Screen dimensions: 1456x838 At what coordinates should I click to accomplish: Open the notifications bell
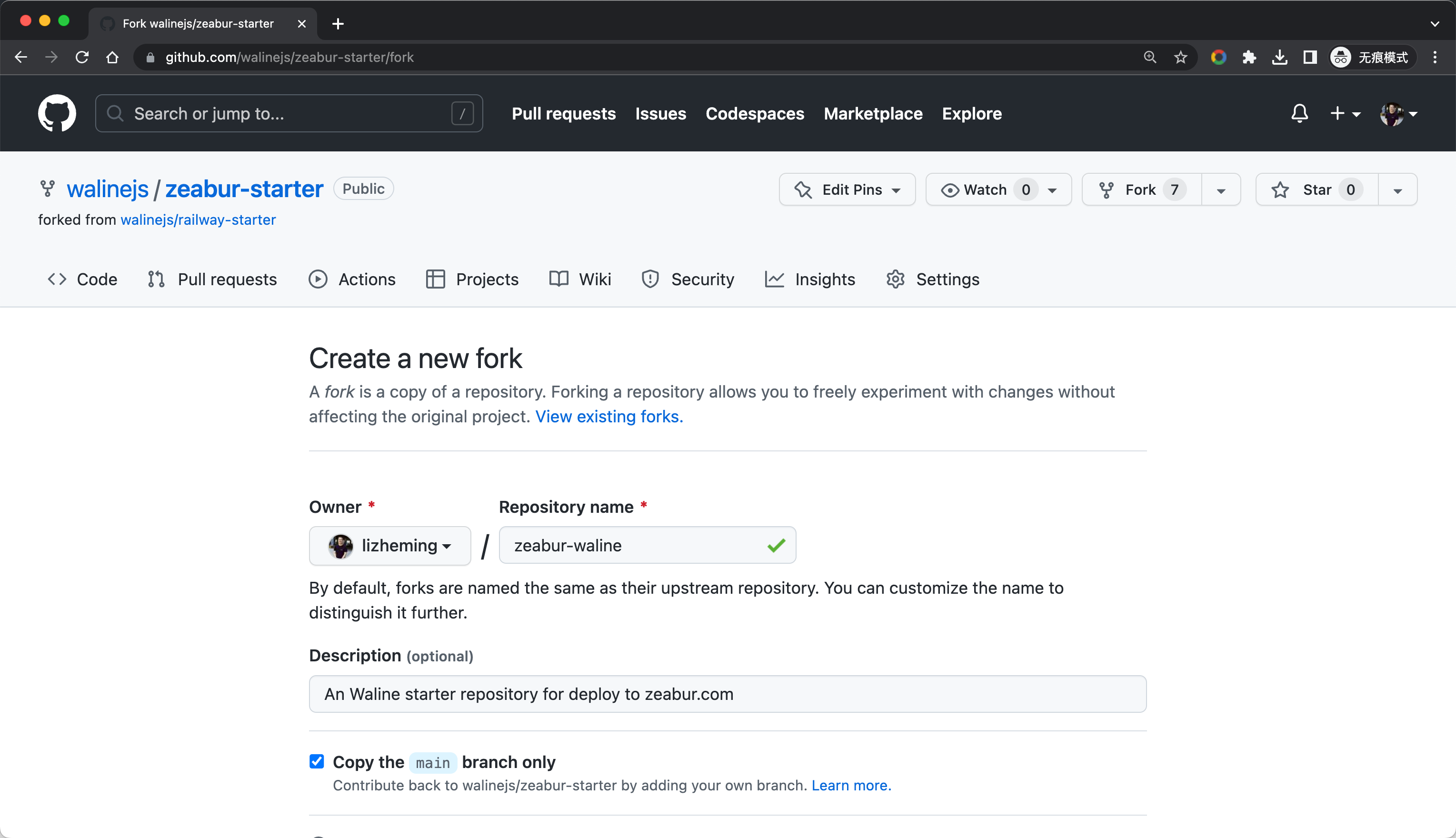[x=1299, y=113]
